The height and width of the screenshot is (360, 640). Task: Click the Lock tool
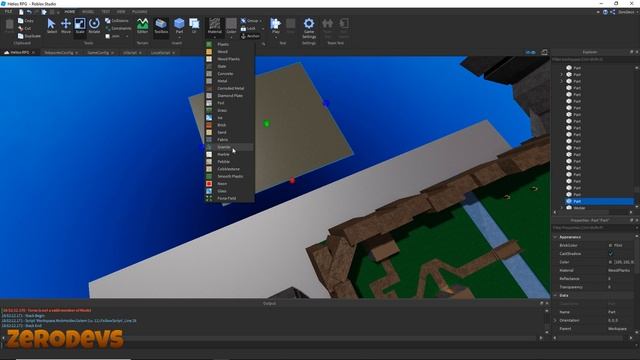coord(248,29)
